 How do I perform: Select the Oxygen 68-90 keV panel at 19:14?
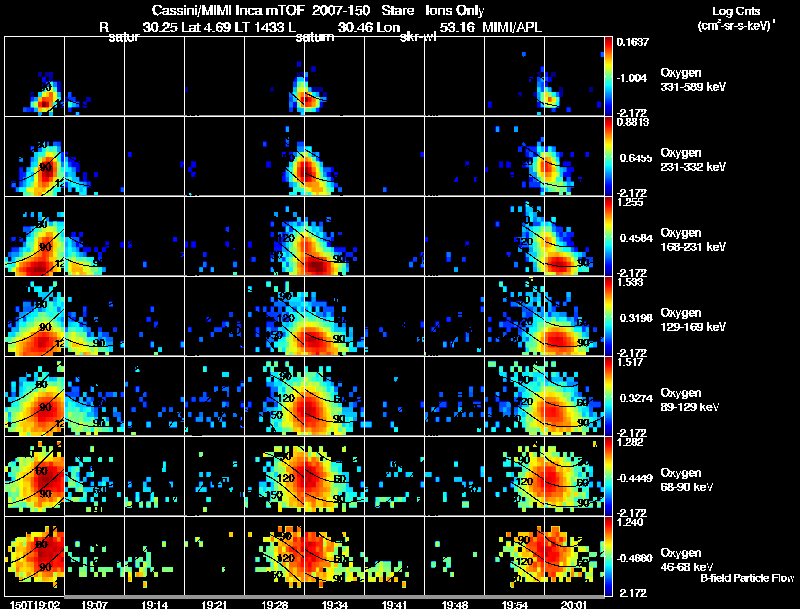[x=155, y=477]
